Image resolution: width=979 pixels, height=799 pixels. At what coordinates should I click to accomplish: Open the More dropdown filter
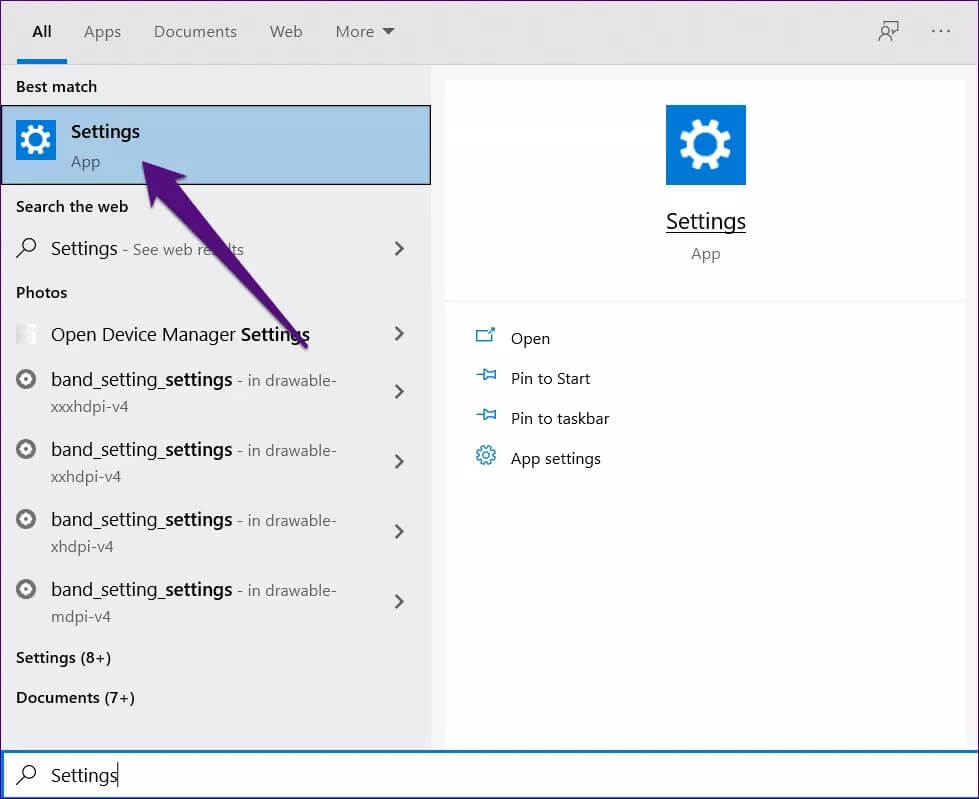(x=365, y=31)
